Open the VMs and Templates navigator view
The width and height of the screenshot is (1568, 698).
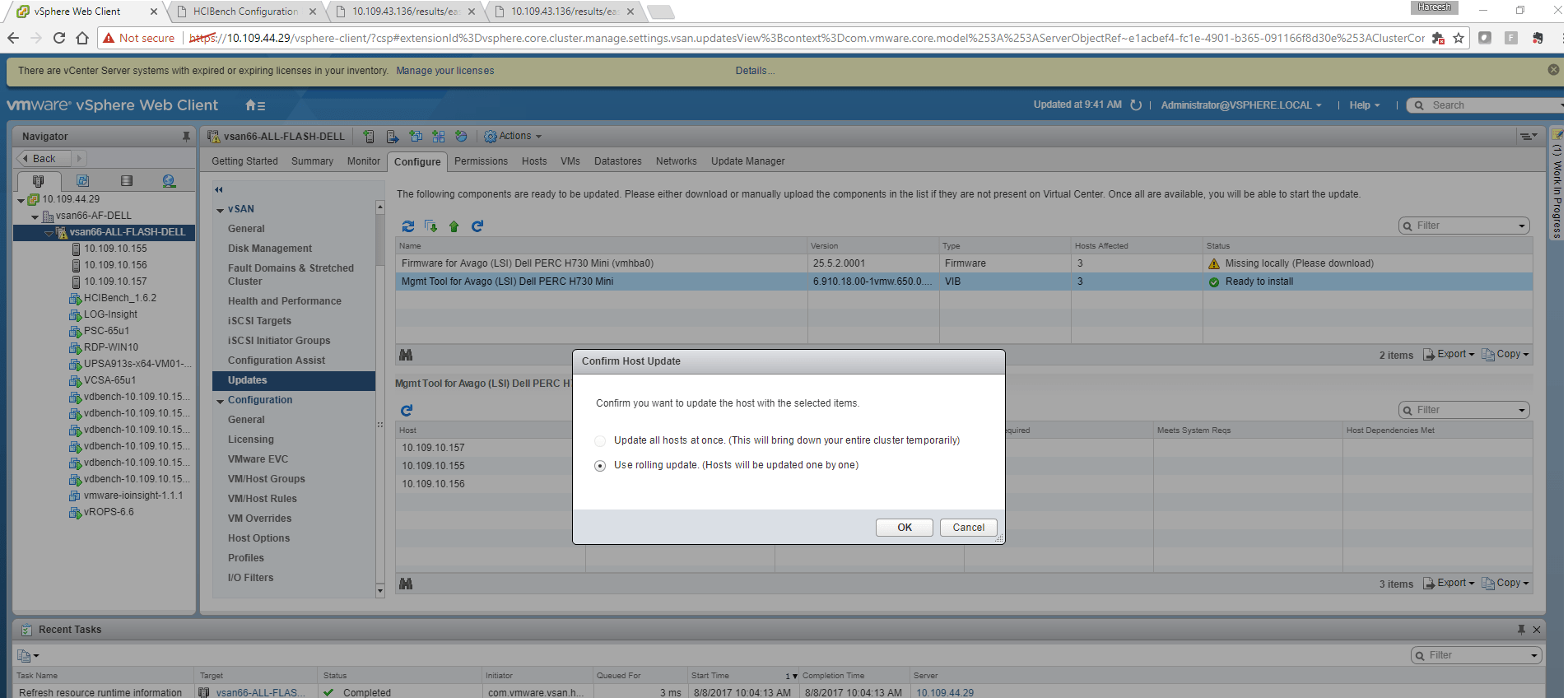click(82, 181)
